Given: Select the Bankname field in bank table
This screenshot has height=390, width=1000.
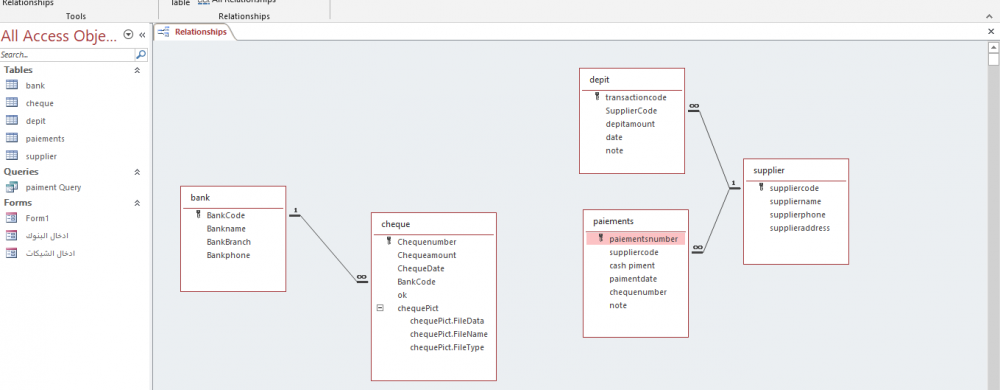Looking at the screenshot, I should tap(226, 228).
